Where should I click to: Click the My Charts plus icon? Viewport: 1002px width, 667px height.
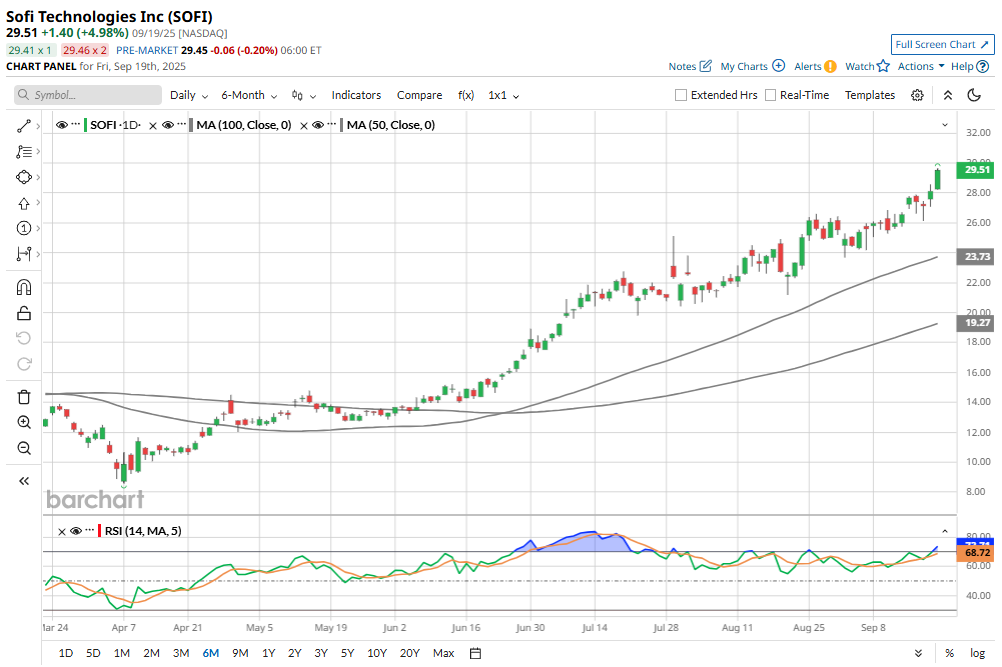(x=778, y=65)
